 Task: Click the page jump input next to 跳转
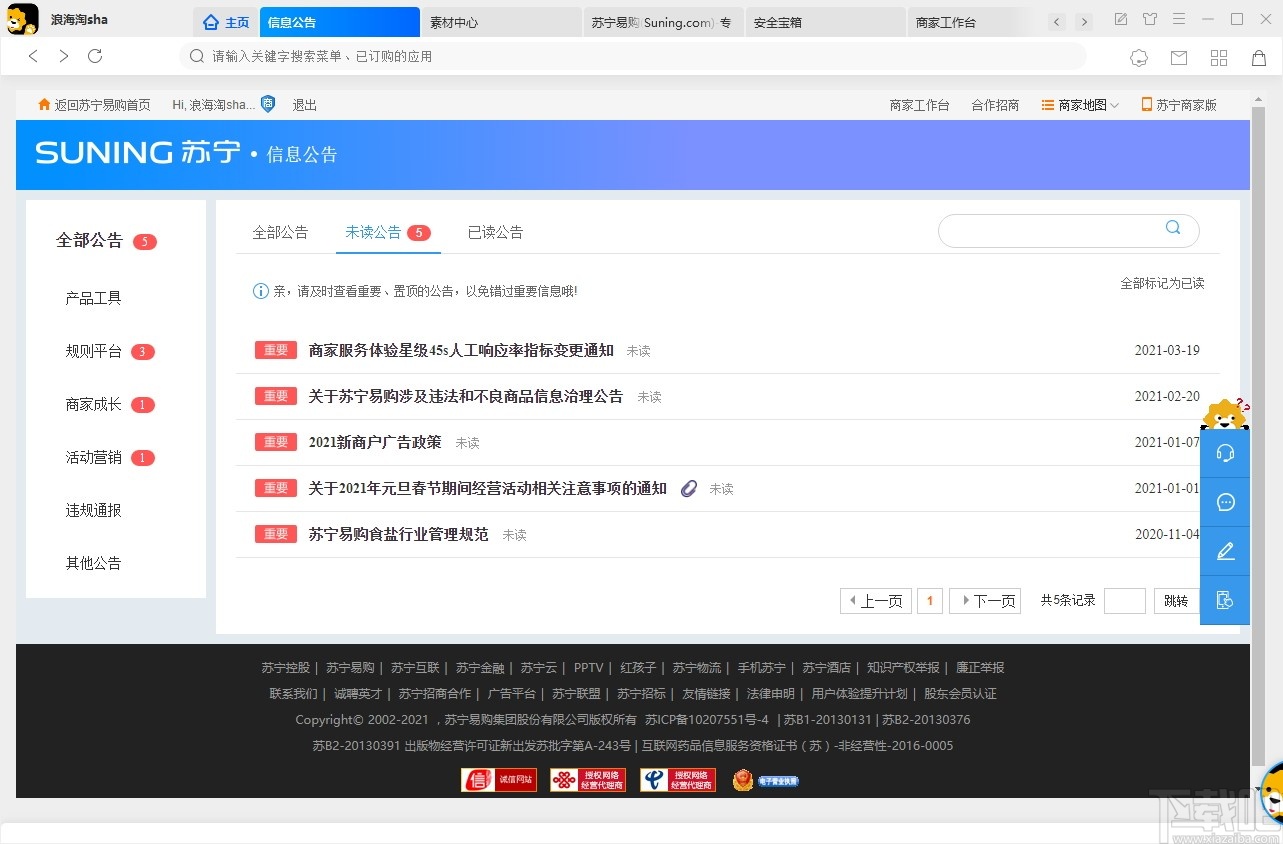click(x=1124, y=600)
